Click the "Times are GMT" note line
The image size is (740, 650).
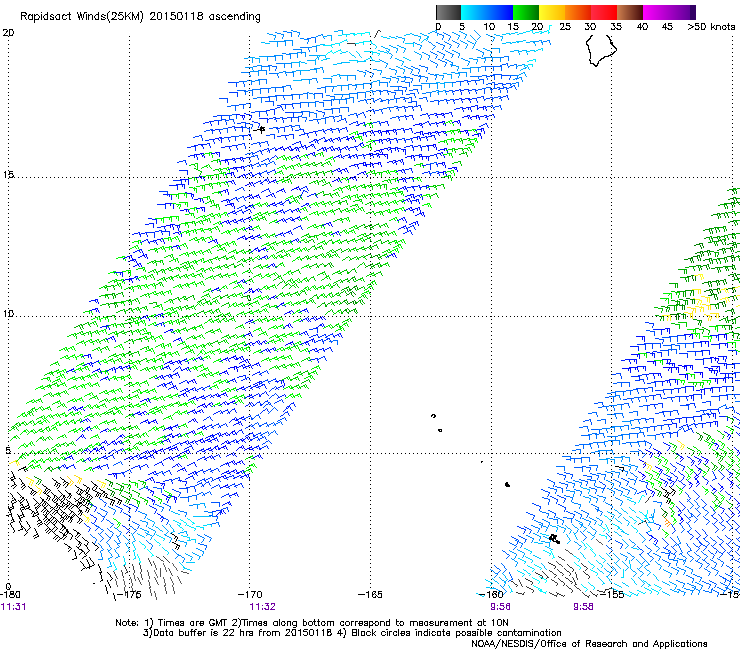(x=312, y=623)
